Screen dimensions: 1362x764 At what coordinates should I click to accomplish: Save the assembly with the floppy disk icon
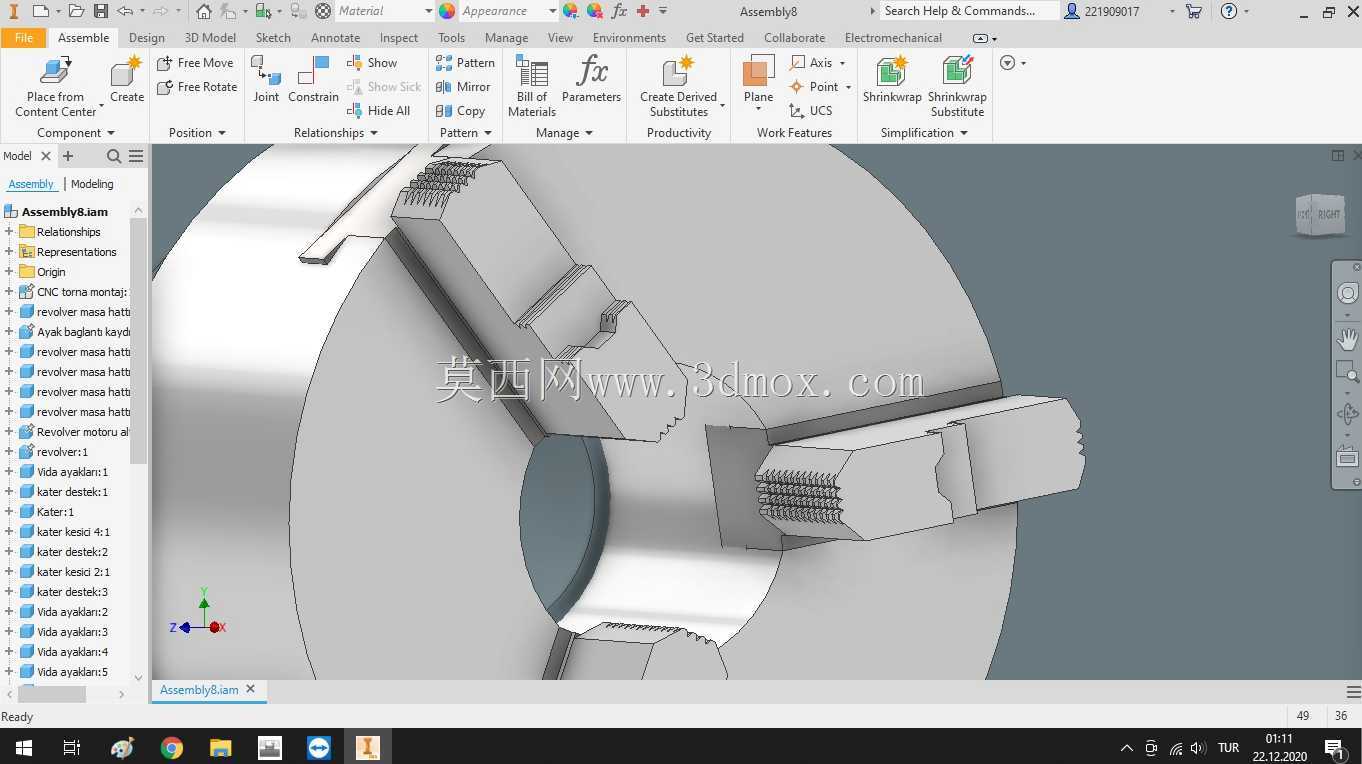pyautogui.click(x=101, y=11)
